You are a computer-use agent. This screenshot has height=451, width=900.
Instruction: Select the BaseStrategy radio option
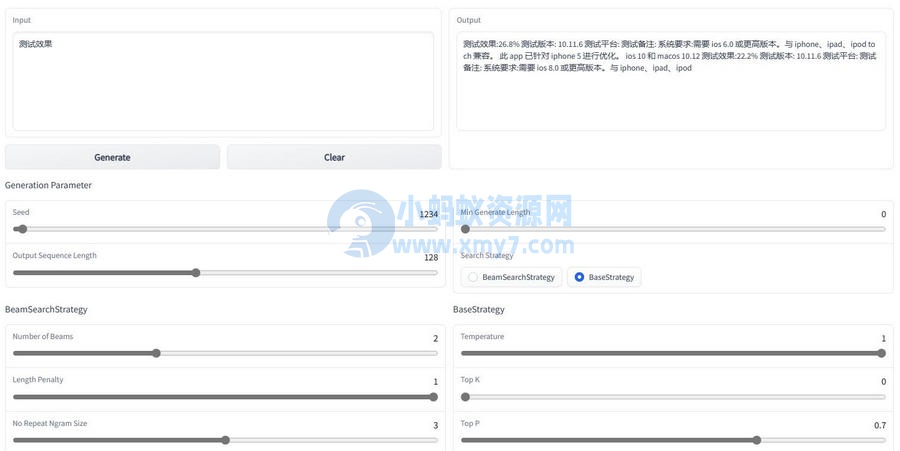(x=604, y=277)
